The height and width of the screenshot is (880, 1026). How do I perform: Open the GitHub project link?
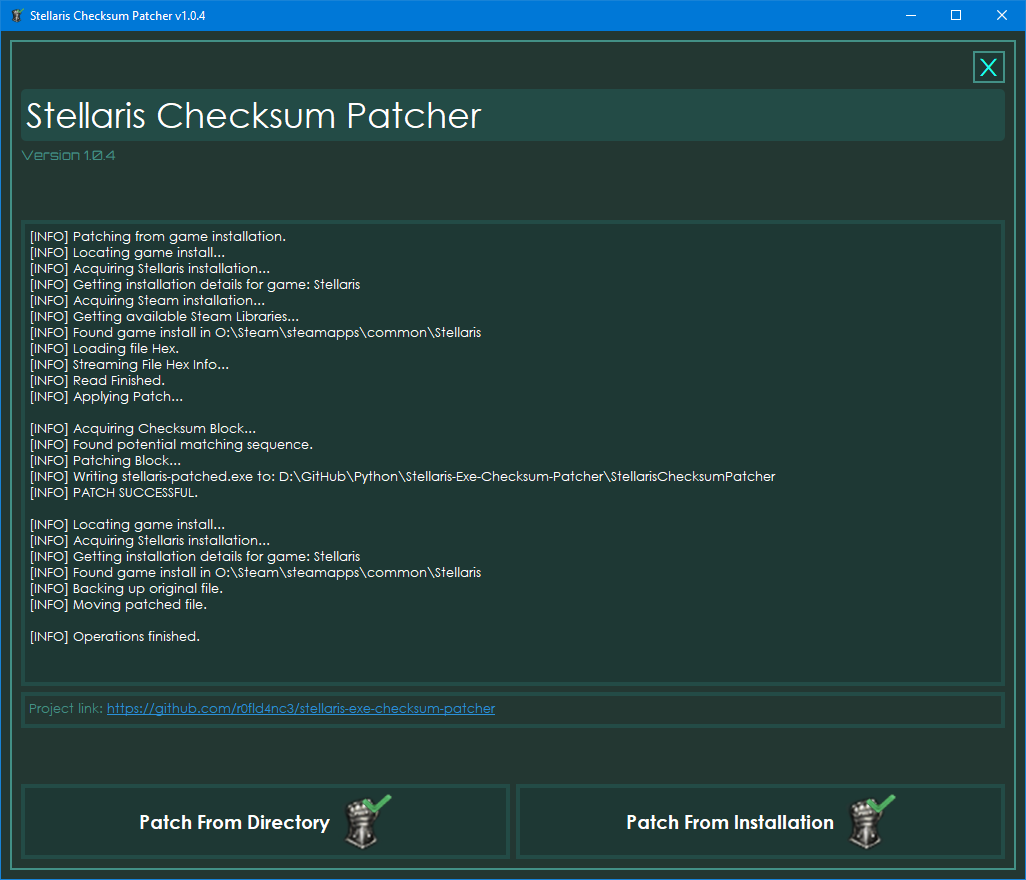tap(301, 709)
